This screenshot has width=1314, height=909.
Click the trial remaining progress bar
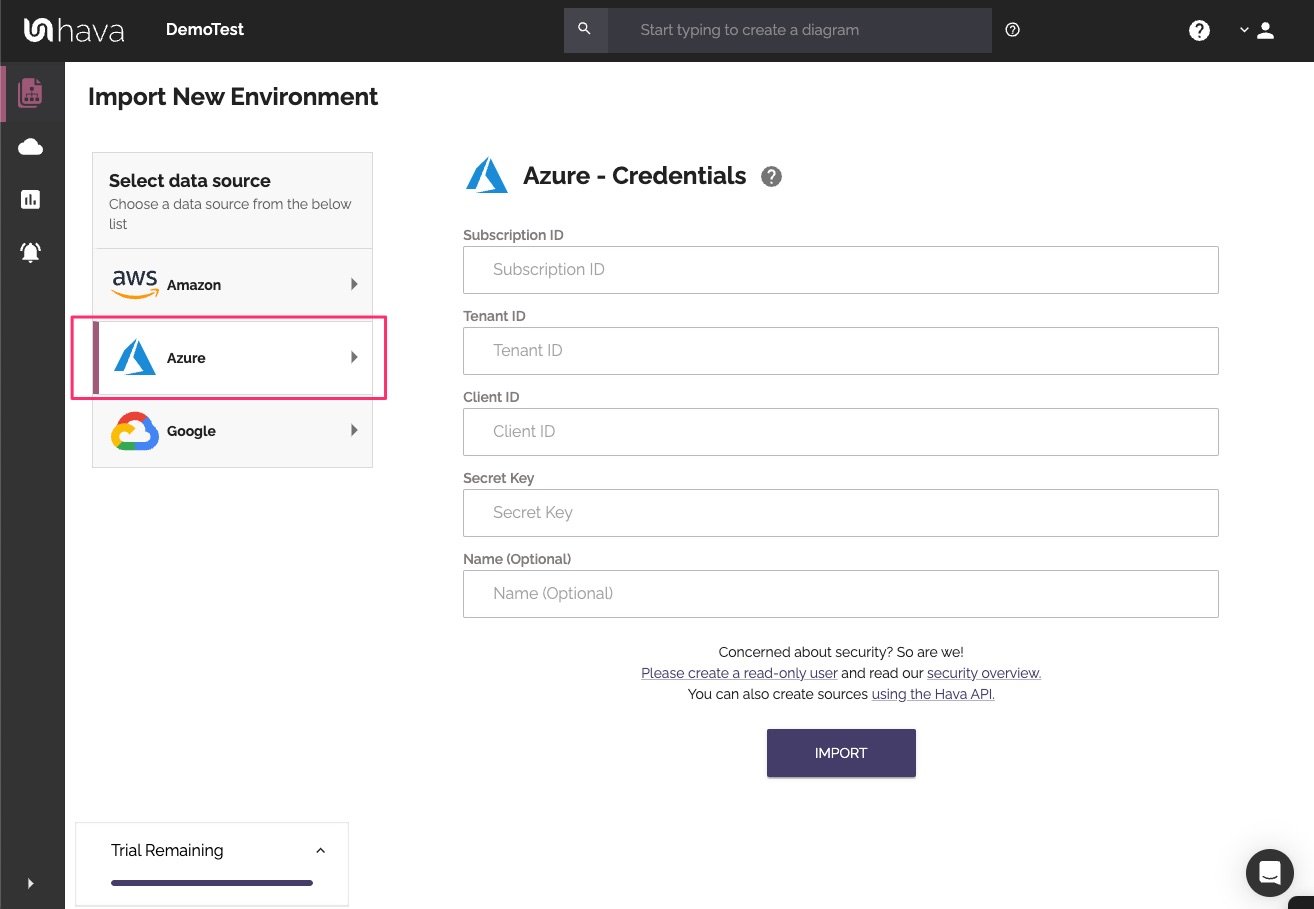(x=211, y=883)
